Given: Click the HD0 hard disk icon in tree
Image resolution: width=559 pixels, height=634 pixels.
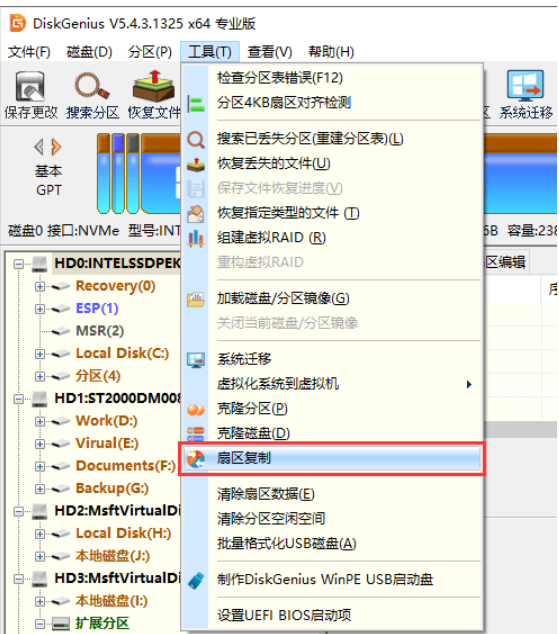Looking at the screenshot, I should pyautogui.click(x=40, y=264).
